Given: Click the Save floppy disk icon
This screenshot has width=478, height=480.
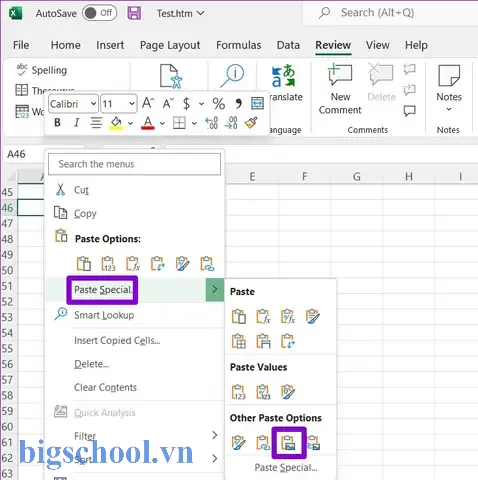Looking at the screenshot, I should coord(134,13).
